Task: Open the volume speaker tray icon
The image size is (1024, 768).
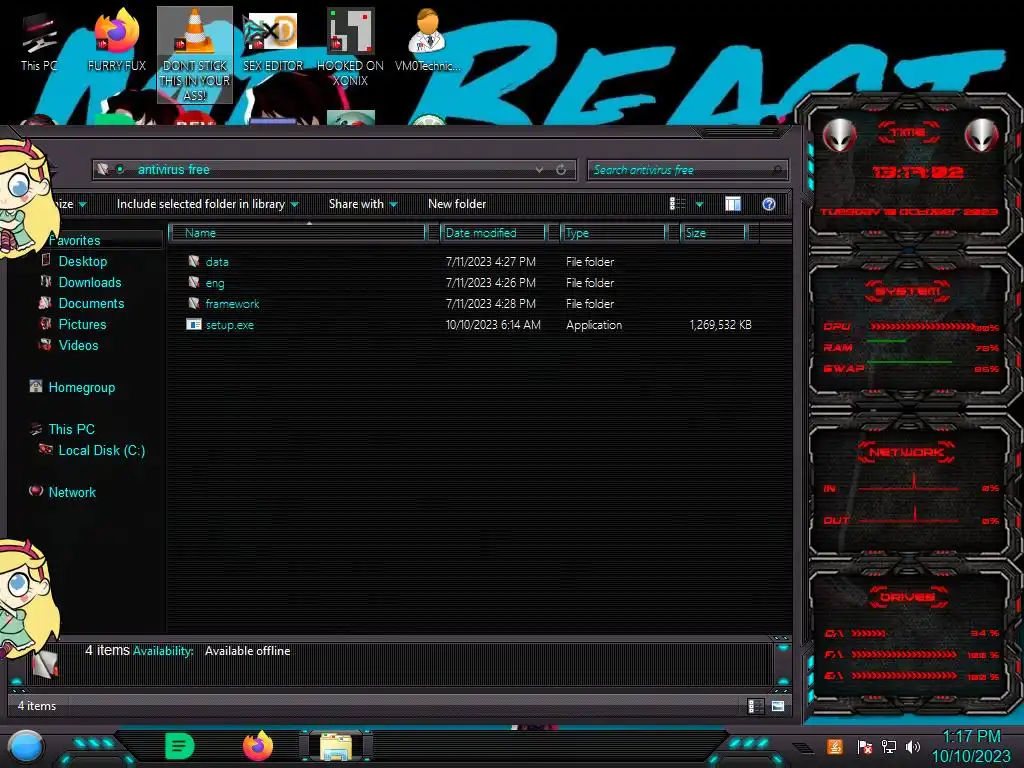Action: [913, 746]
